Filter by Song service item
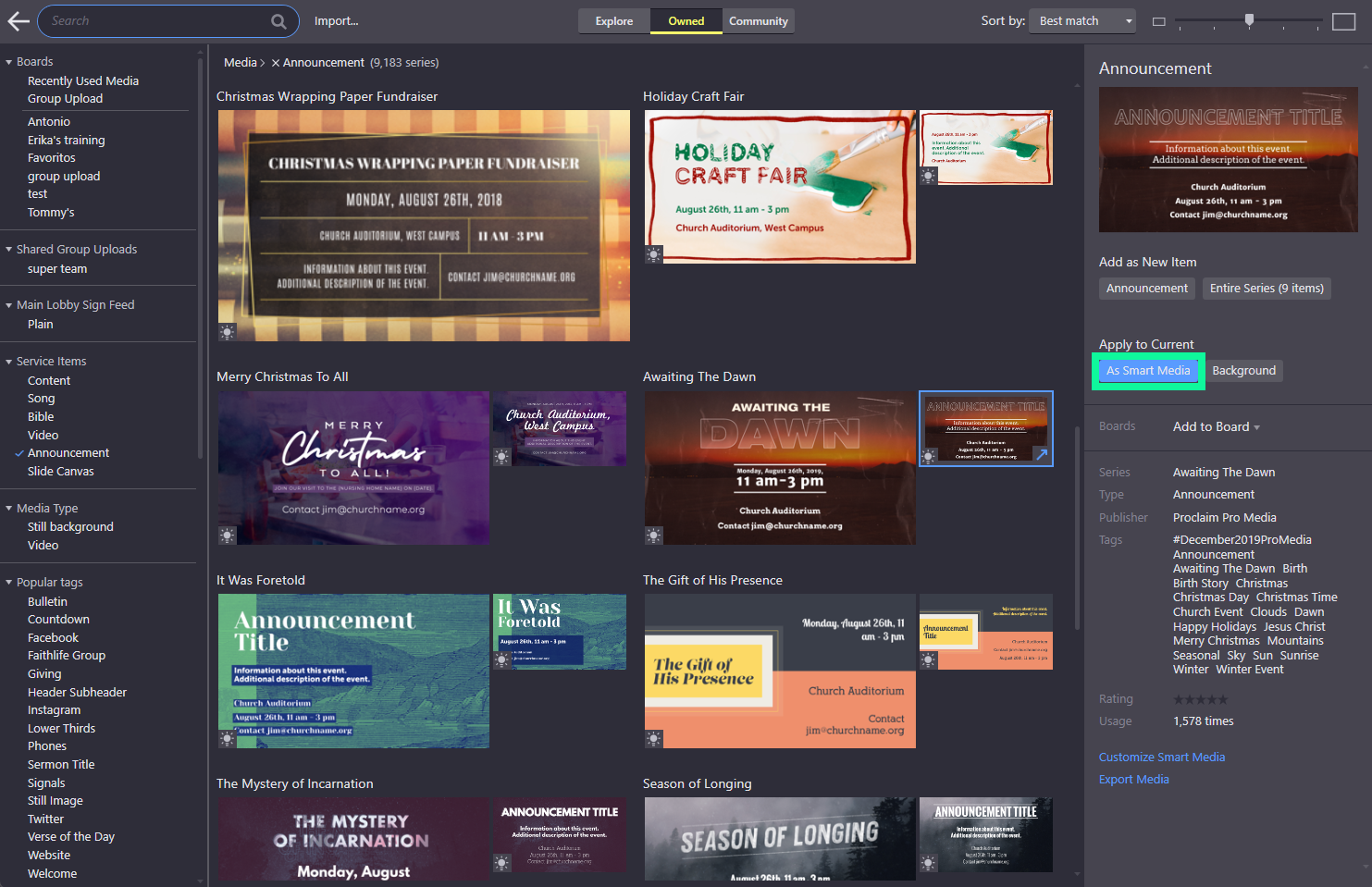Viewport: 1372px width, 887px height. [x=42, y=399]
